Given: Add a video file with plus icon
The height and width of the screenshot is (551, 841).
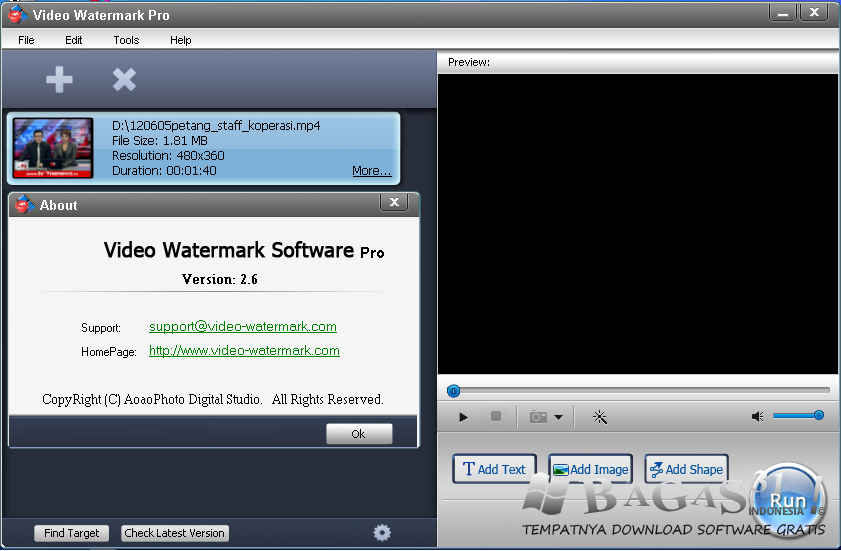Looking at the screenshot, I should [x=59, y=80].
